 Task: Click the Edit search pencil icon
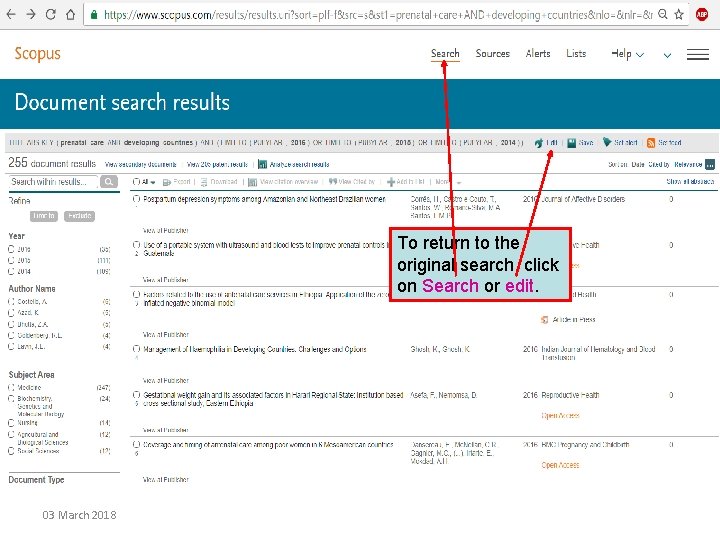539,143
